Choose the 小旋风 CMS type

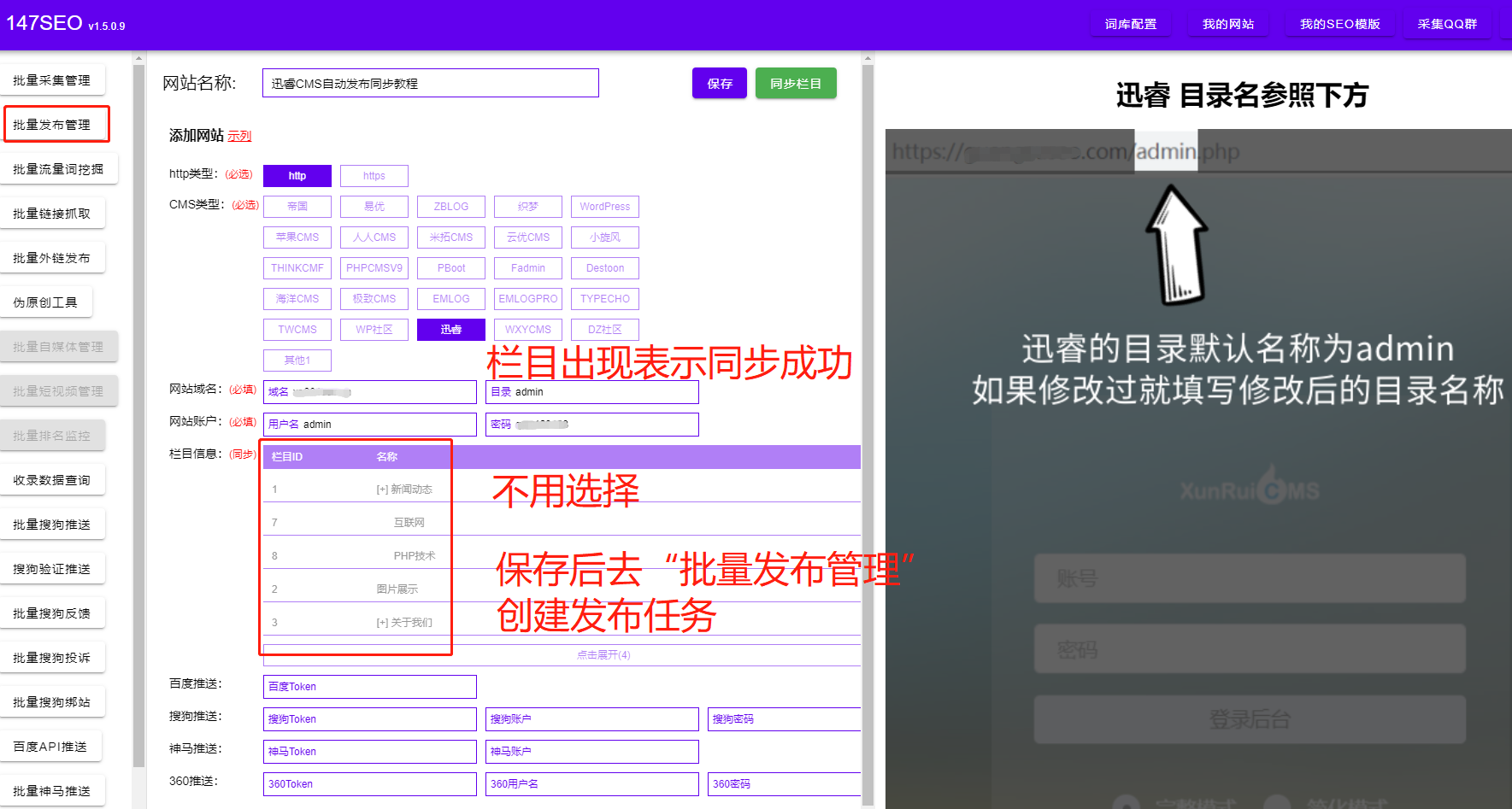(x=605, y=237)
